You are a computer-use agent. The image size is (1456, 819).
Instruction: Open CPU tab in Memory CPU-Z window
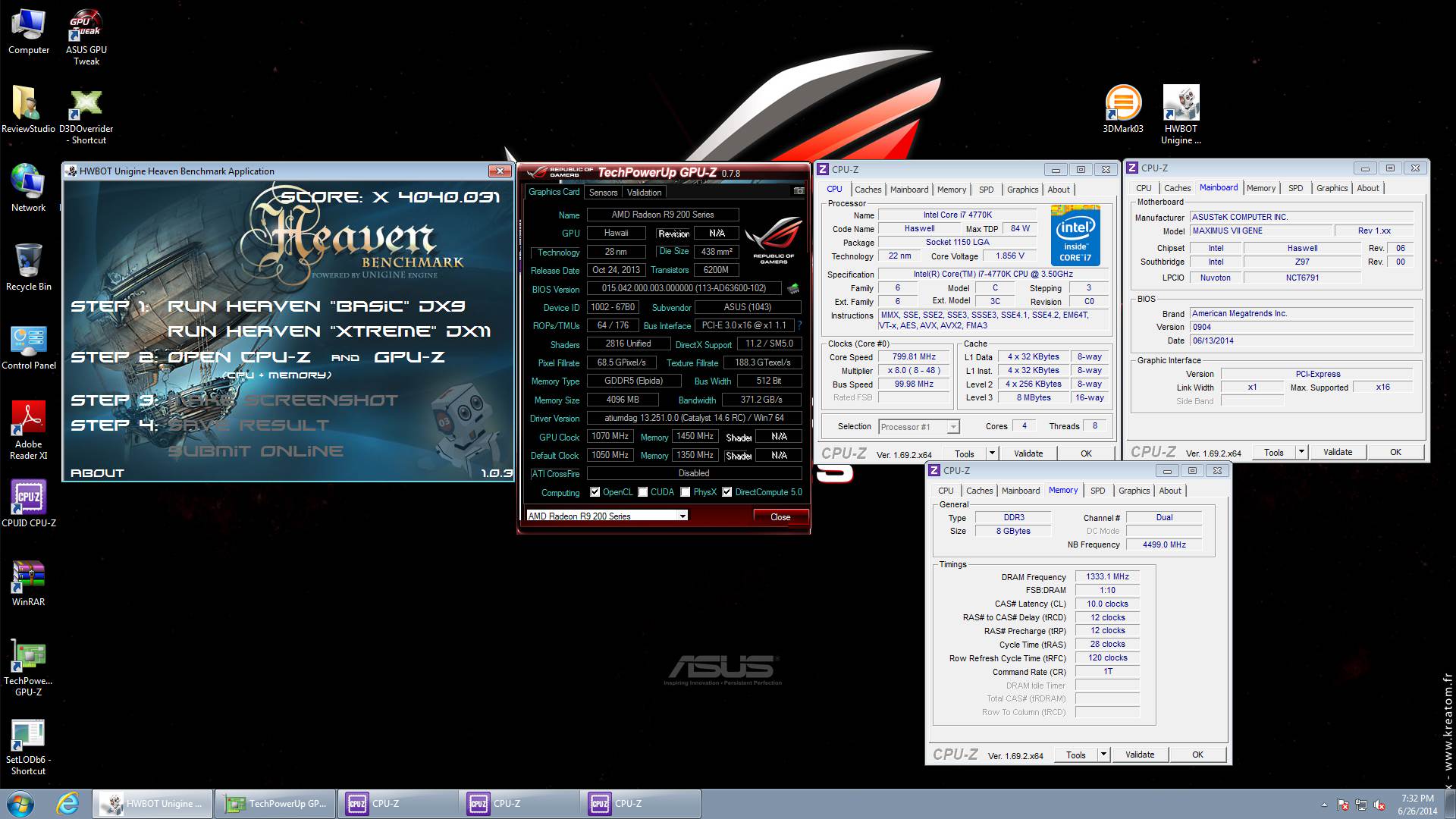click(x=946, y=491)
